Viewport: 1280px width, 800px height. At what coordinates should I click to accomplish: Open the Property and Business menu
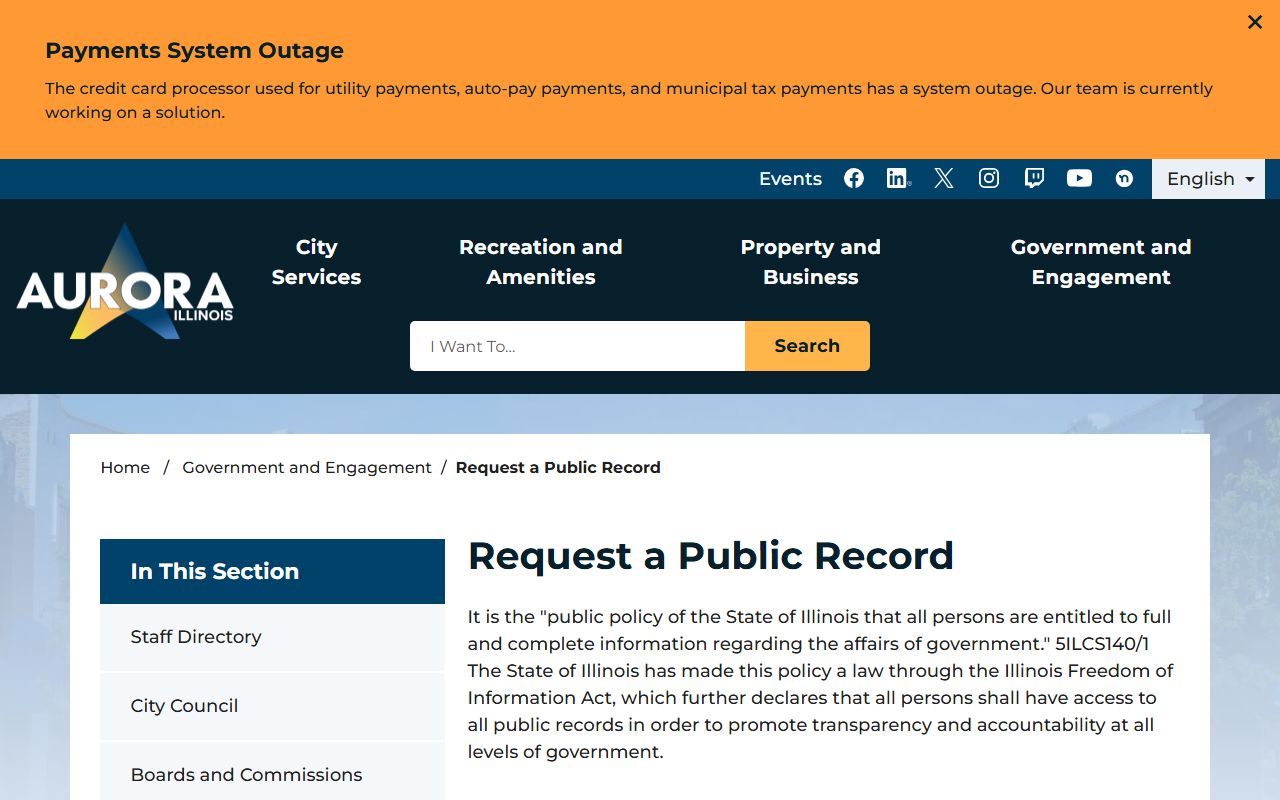point(811,262)
